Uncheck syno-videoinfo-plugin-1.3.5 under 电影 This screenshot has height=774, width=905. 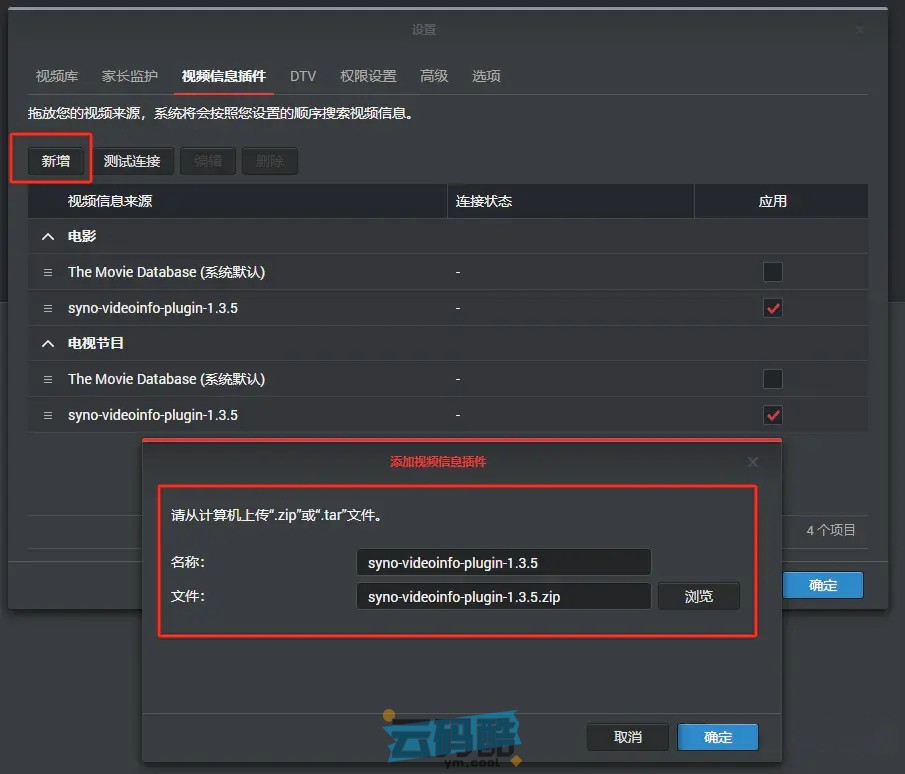[772, 308]
